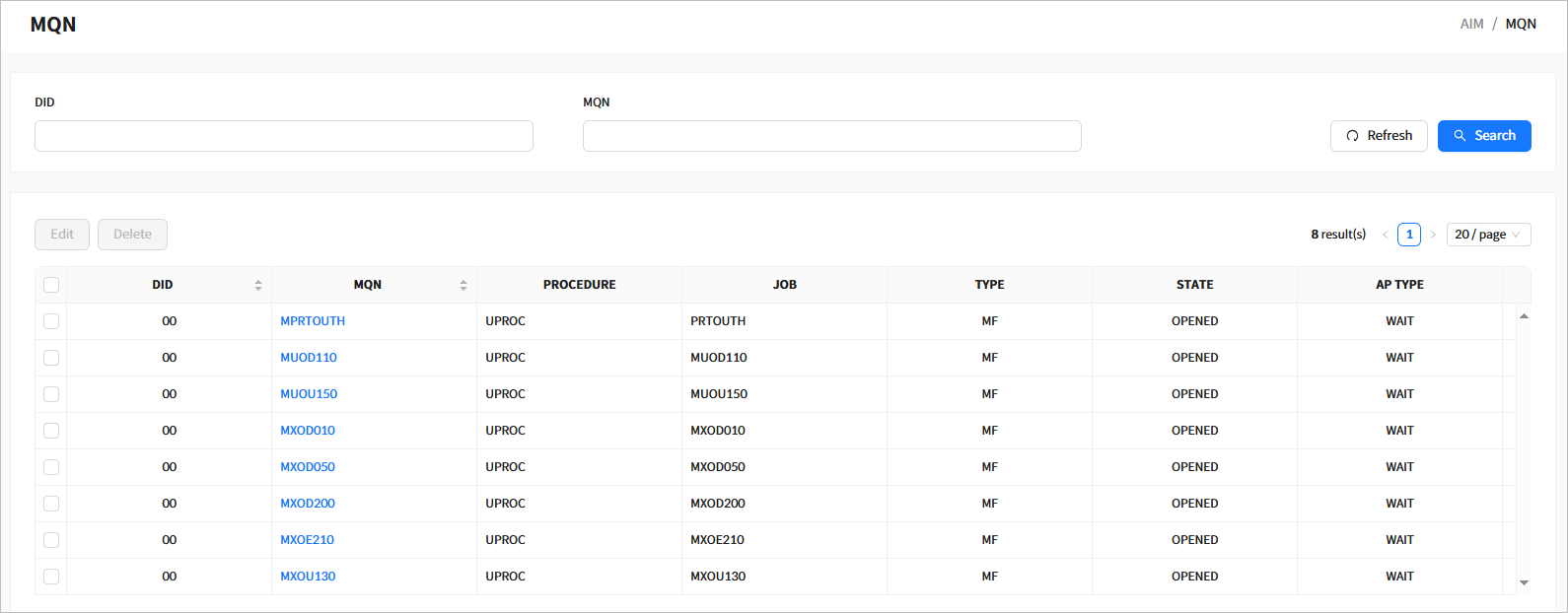
Task: Tick the MXOU130 row checkbox
Action: pyautogui.click(x=51, y=577)
